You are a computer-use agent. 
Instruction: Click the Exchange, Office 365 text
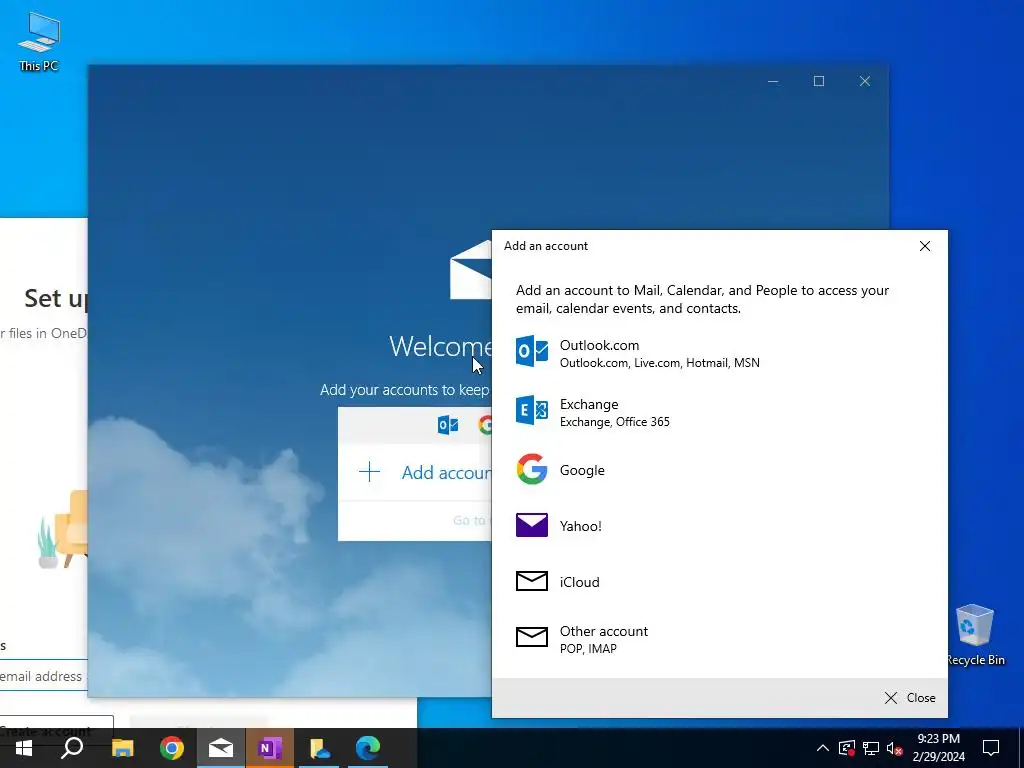pyautogui.click(x=615, y=422)
